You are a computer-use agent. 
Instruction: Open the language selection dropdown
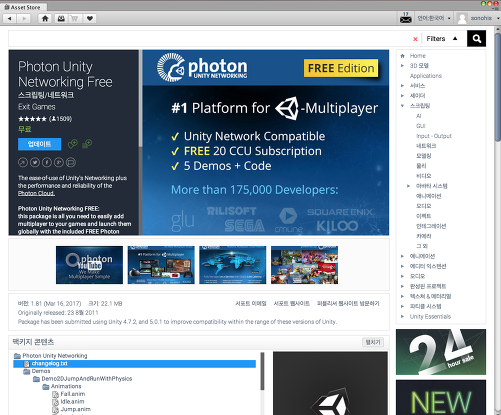(x=434, y=18)
